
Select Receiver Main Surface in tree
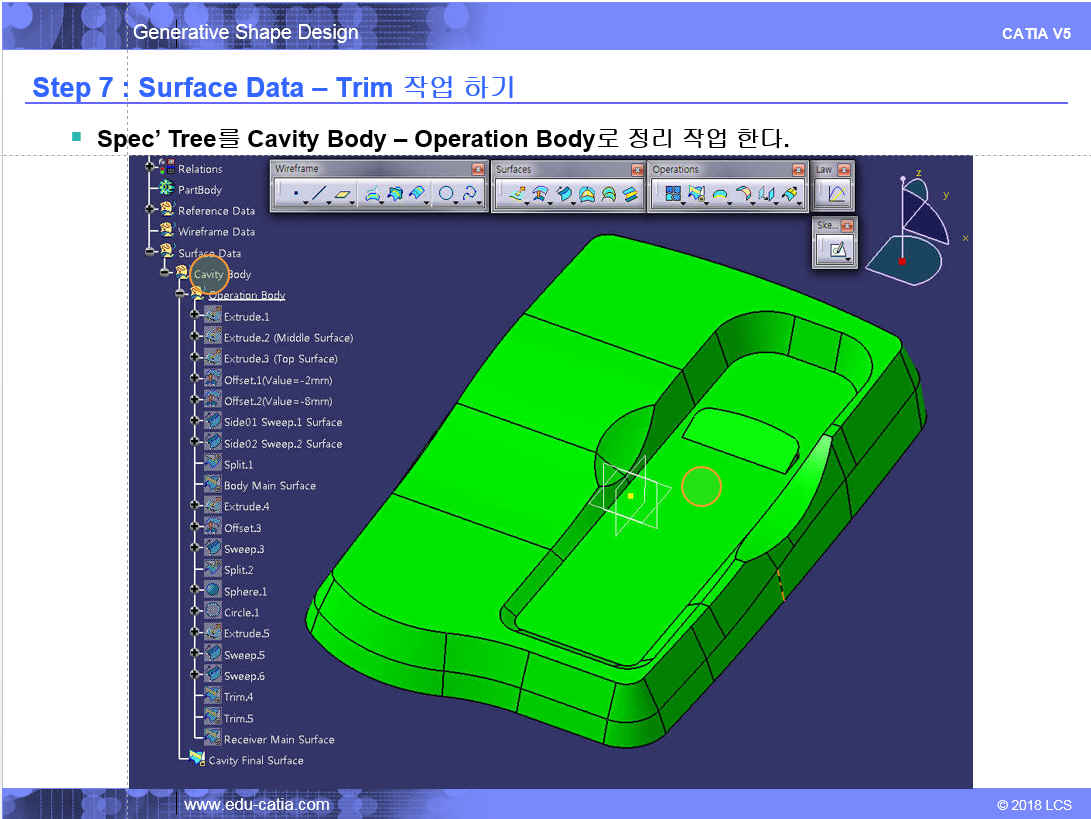click(x=278, y=739)
